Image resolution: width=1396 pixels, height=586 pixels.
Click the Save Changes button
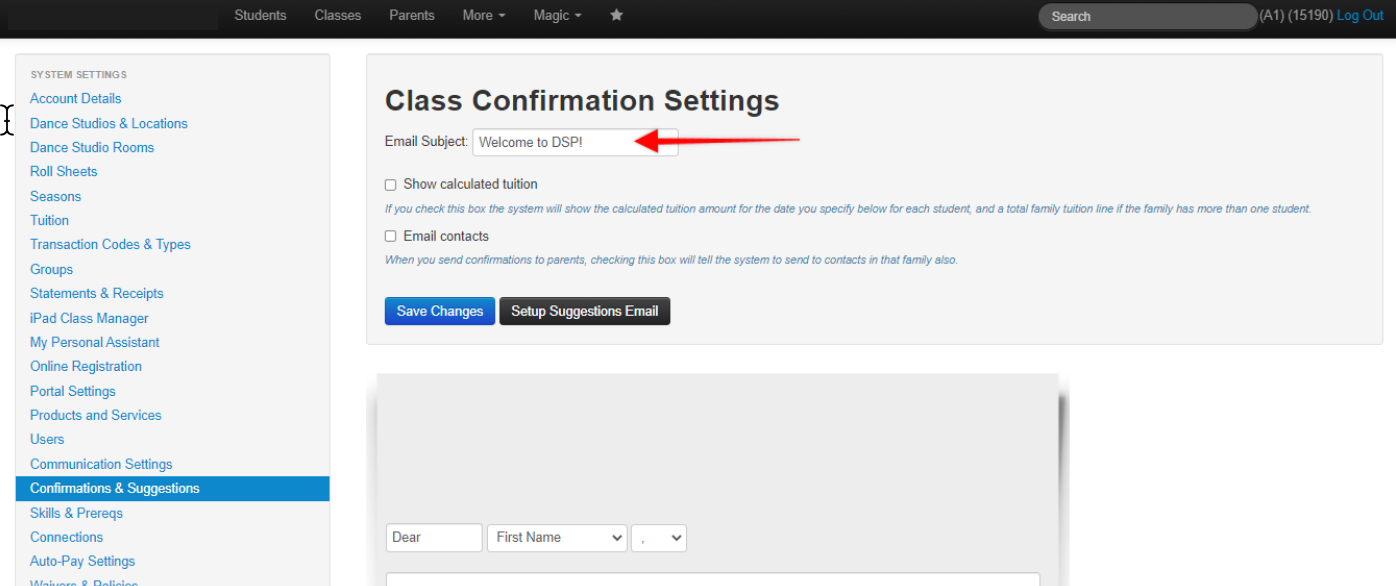click(440, 311)
